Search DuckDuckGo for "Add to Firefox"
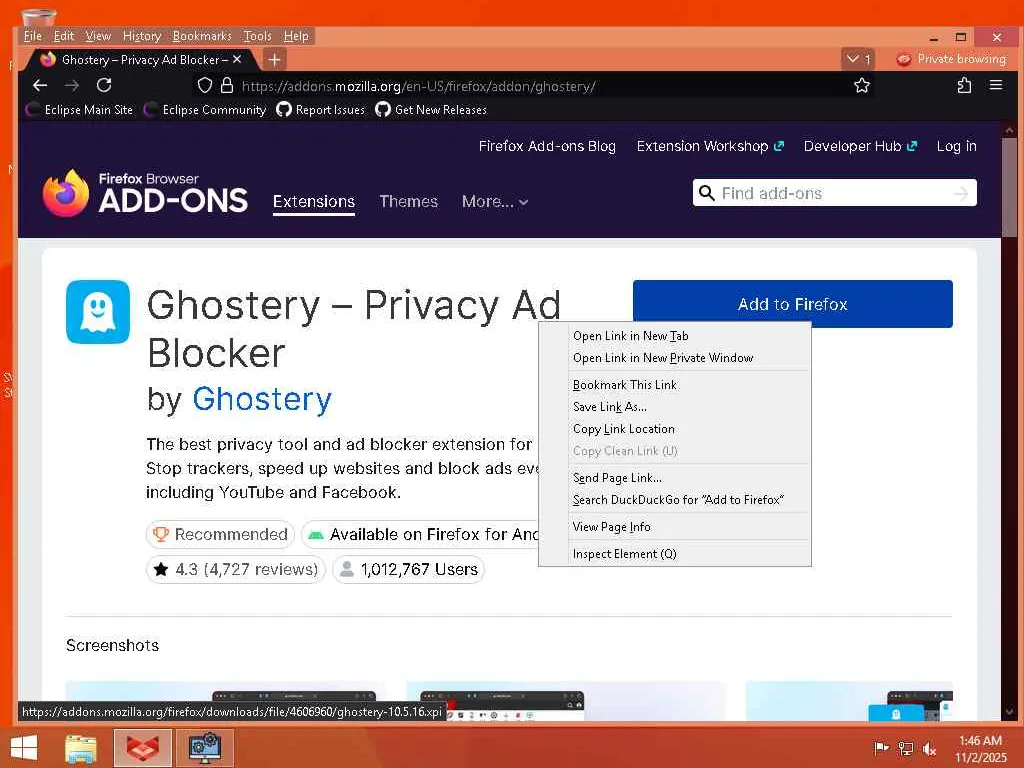 coord(675,500)
